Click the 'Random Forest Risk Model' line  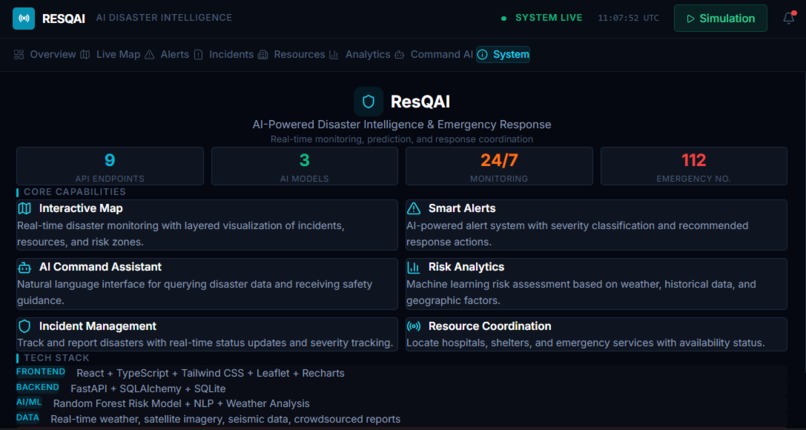point(181,404)
